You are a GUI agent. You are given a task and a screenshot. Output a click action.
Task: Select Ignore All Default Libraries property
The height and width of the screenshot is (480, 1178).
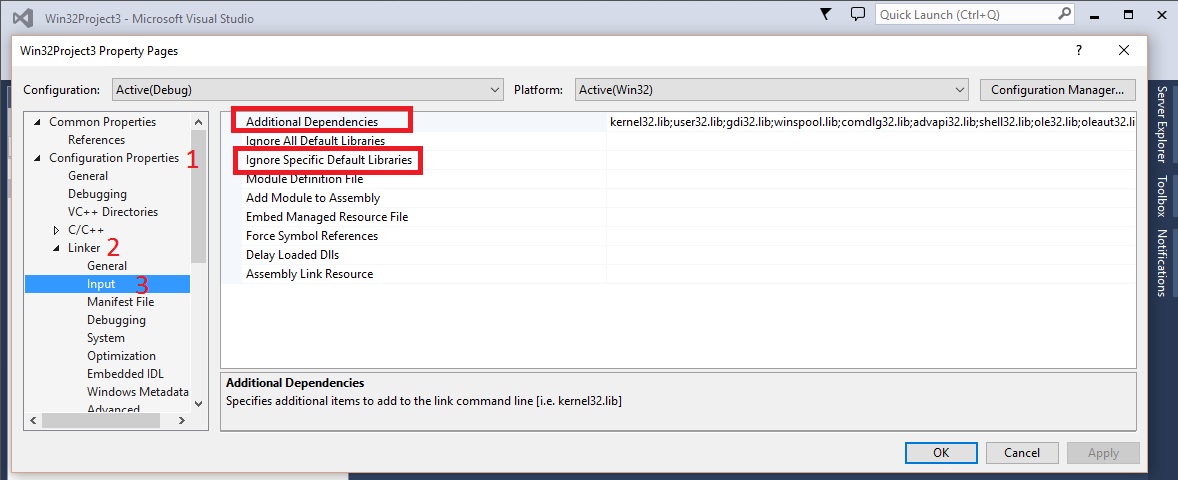316,140
